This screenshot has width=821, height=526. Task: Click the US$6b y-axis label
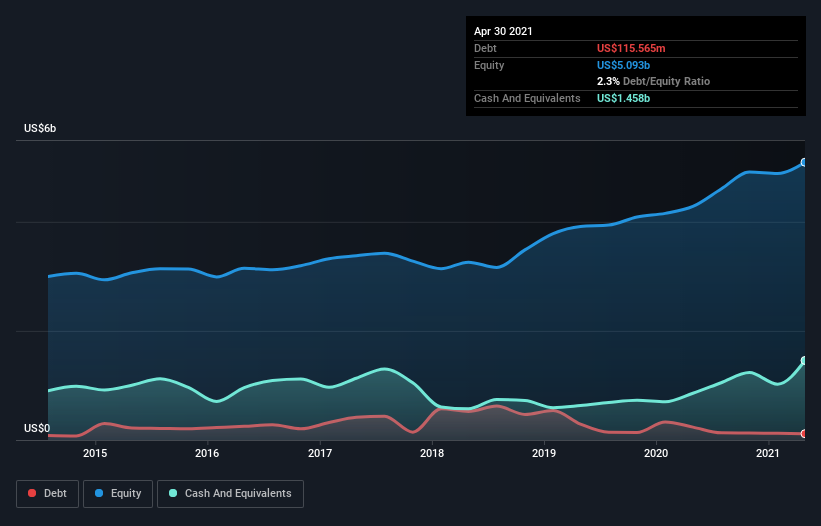(40, 129)
